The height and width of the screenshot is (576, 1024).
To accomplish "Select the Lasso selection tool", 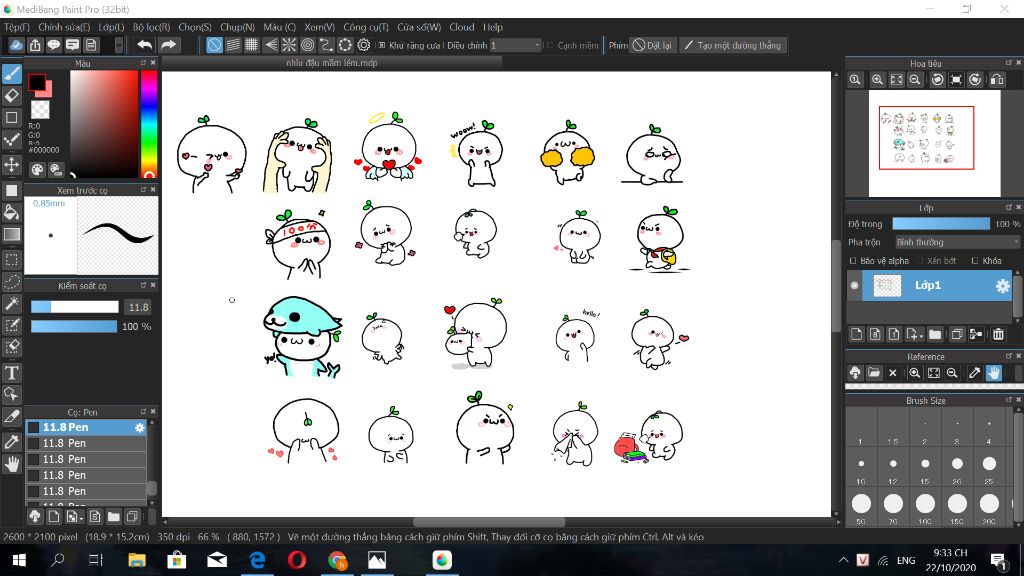I will click(x=12, y=281).
